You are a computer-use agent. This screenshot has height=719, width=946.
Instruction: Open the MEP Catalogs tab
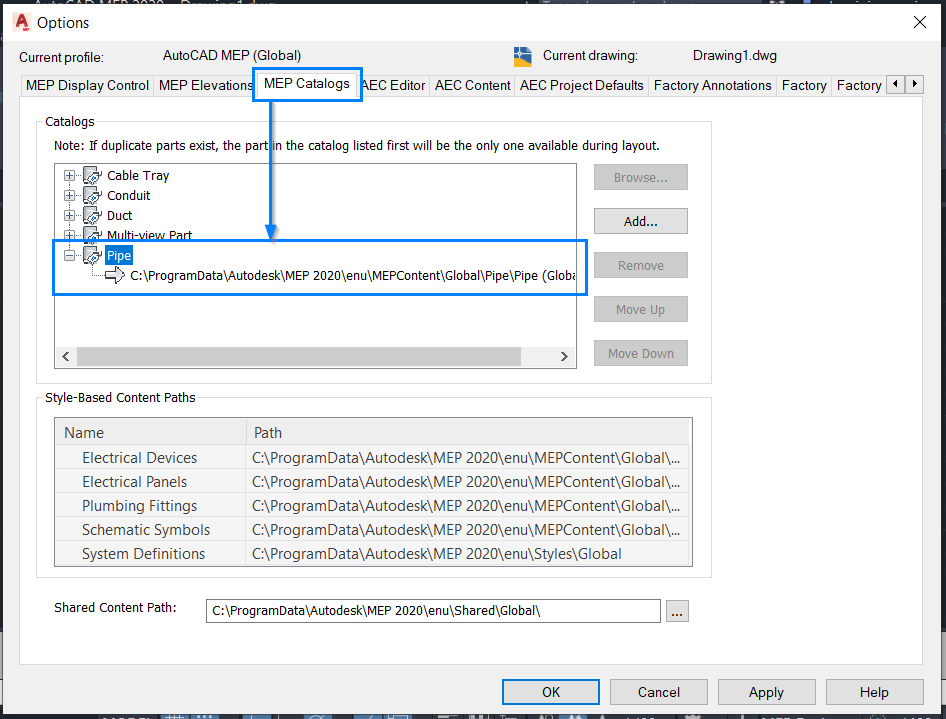[307, 84]
